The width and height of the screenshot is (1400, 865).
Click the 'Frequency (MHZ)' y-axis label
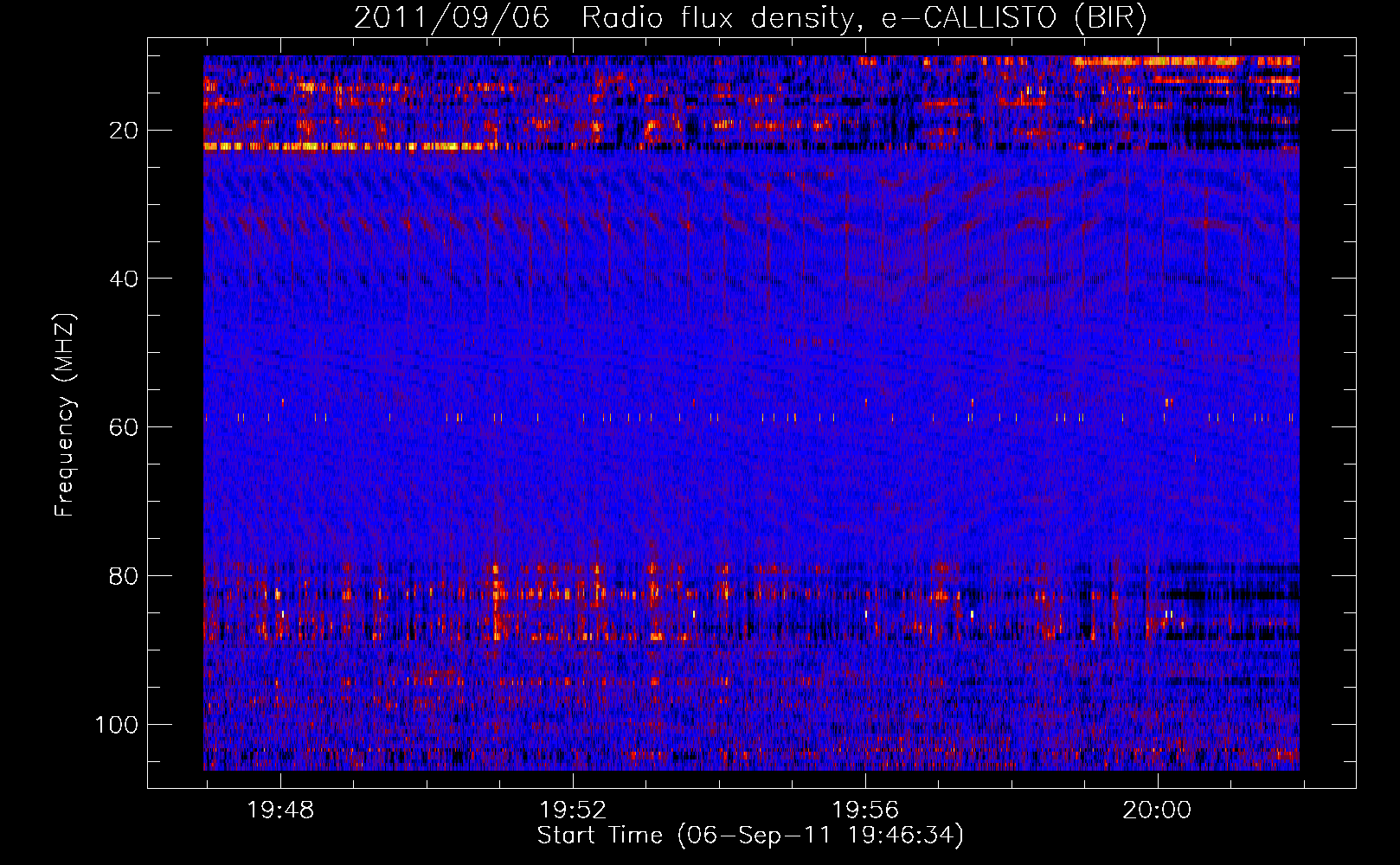pyautogui.click(x=65, y=415)
